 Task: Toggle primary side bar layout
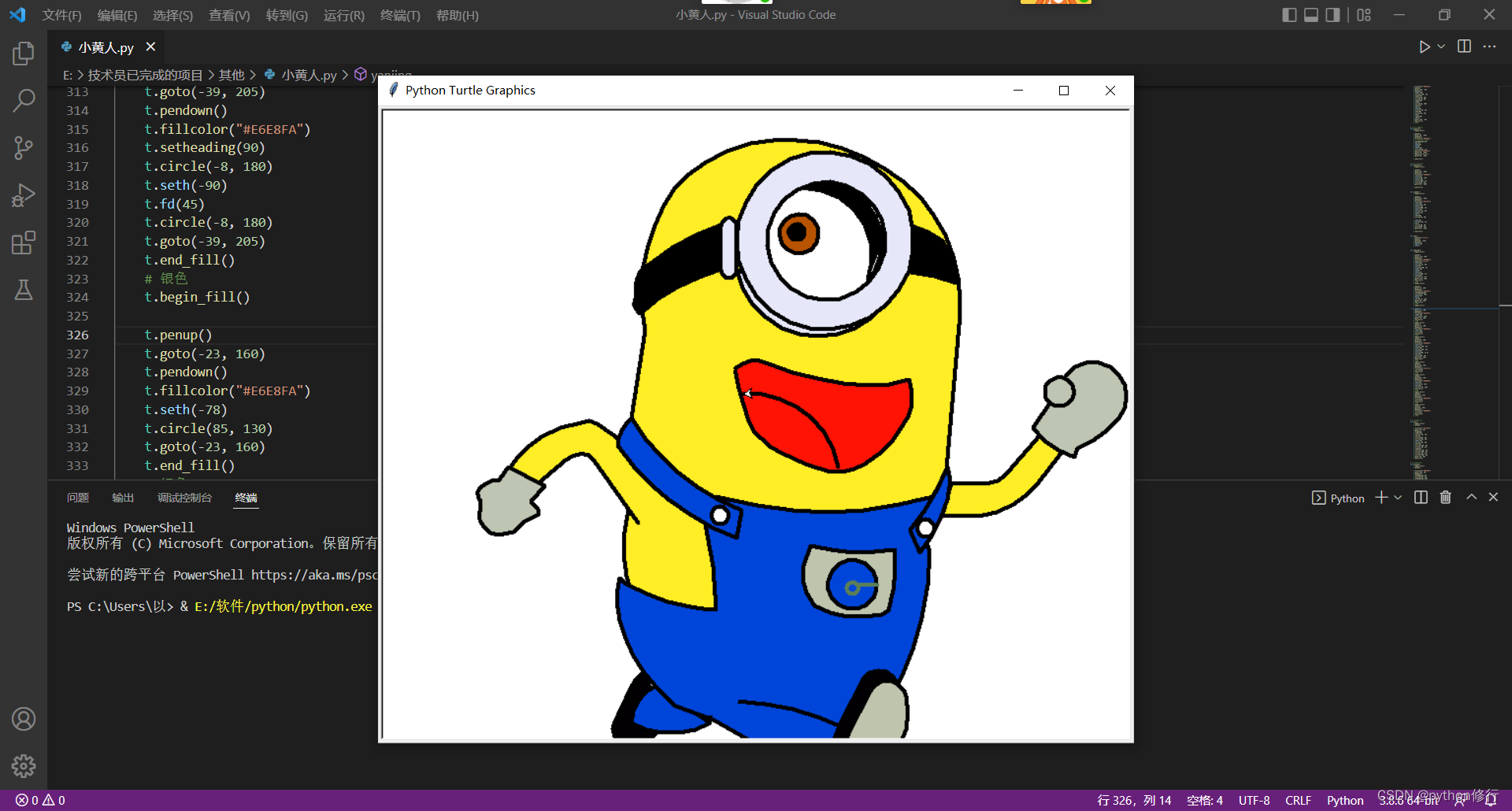click(1289, 15)
